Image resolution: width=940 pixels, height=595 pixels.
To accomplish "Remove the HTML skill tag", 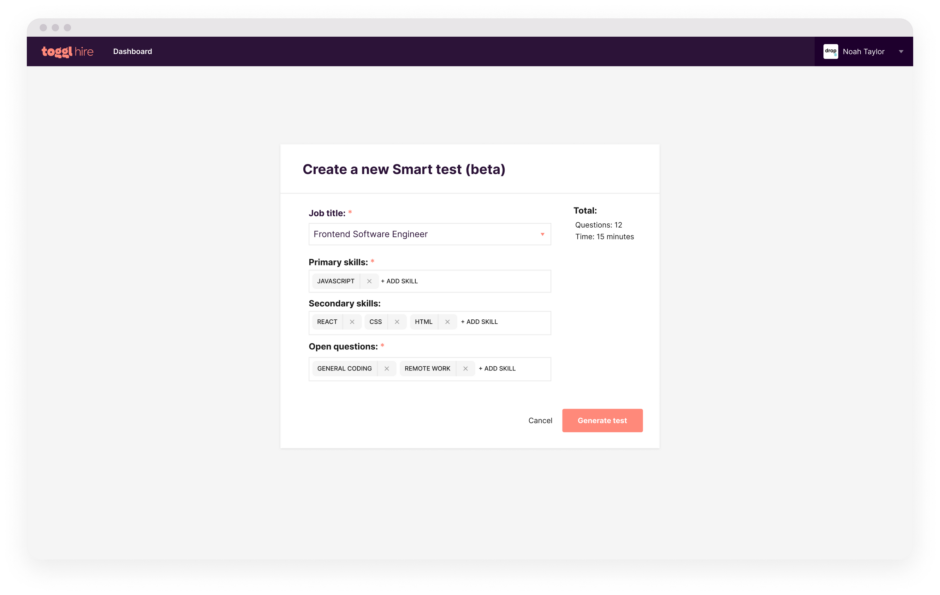I will (x=447, y=322).
